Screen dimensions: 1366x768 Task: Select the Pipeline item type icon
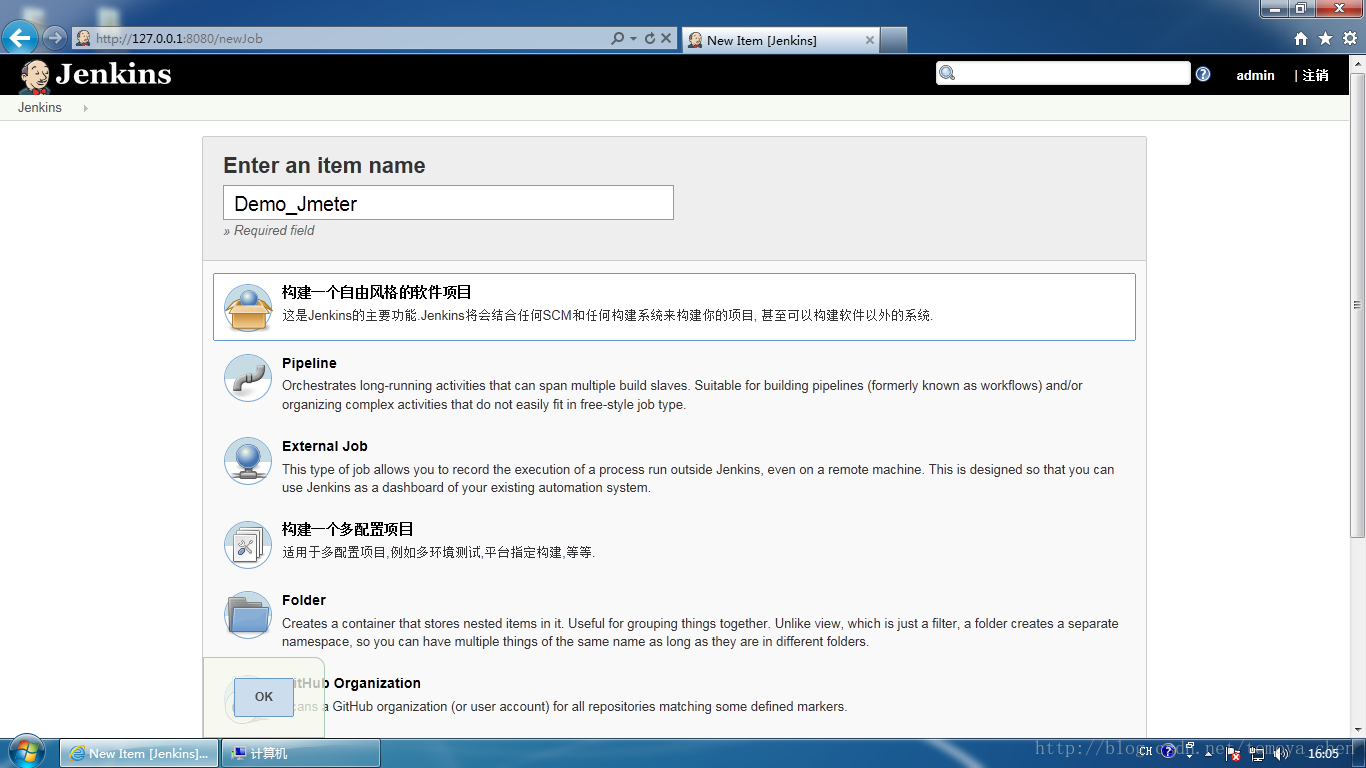(247, 378)
